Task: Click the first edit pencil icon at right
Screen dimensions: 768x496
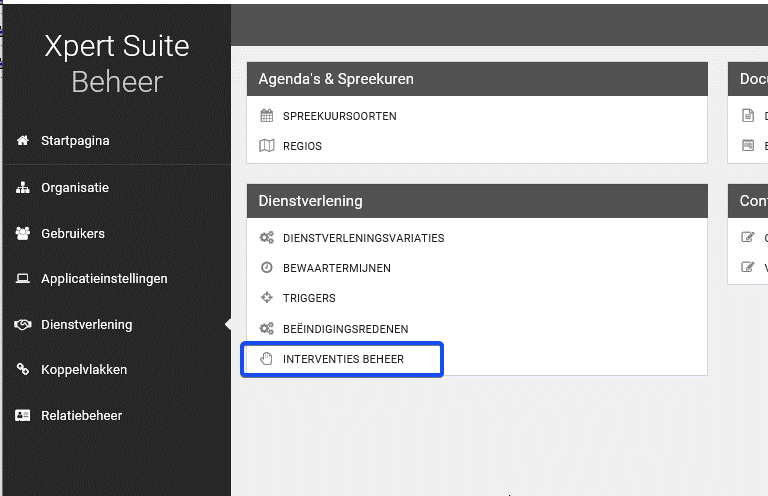Action: (747, 238)
